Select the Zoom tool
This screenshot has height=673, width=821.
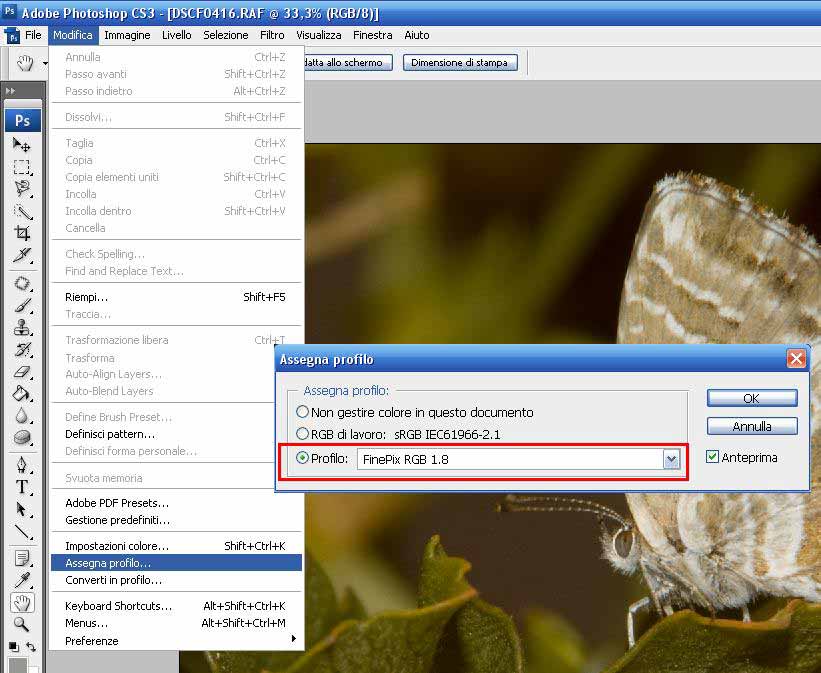coord(22,624)
